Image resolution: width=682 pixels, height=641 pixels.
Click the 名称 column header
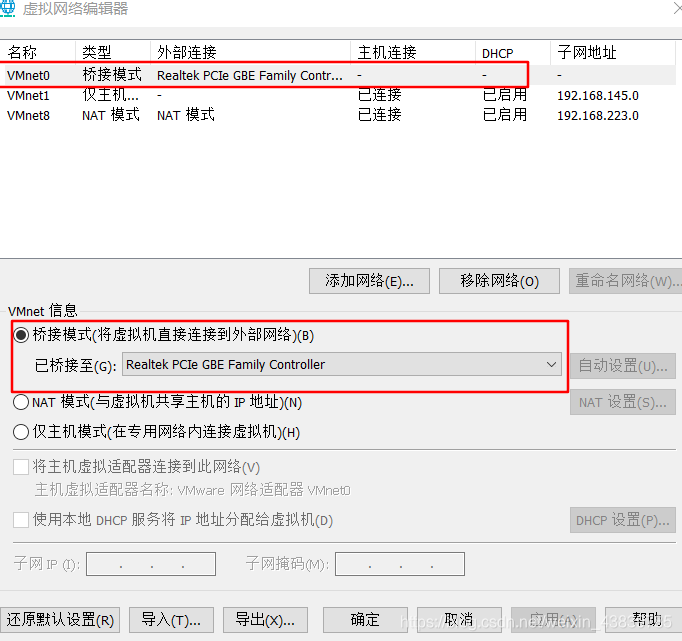[x=37, y=52]
